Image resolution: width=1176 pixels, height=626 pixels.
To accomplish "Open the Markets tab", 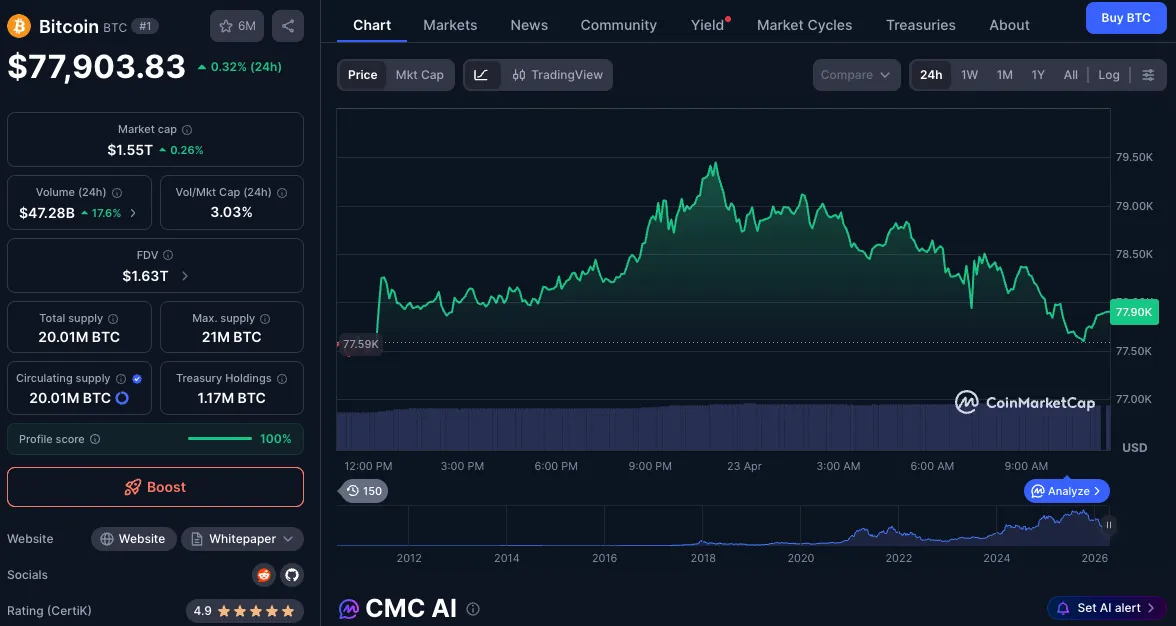I will (450, 25).
